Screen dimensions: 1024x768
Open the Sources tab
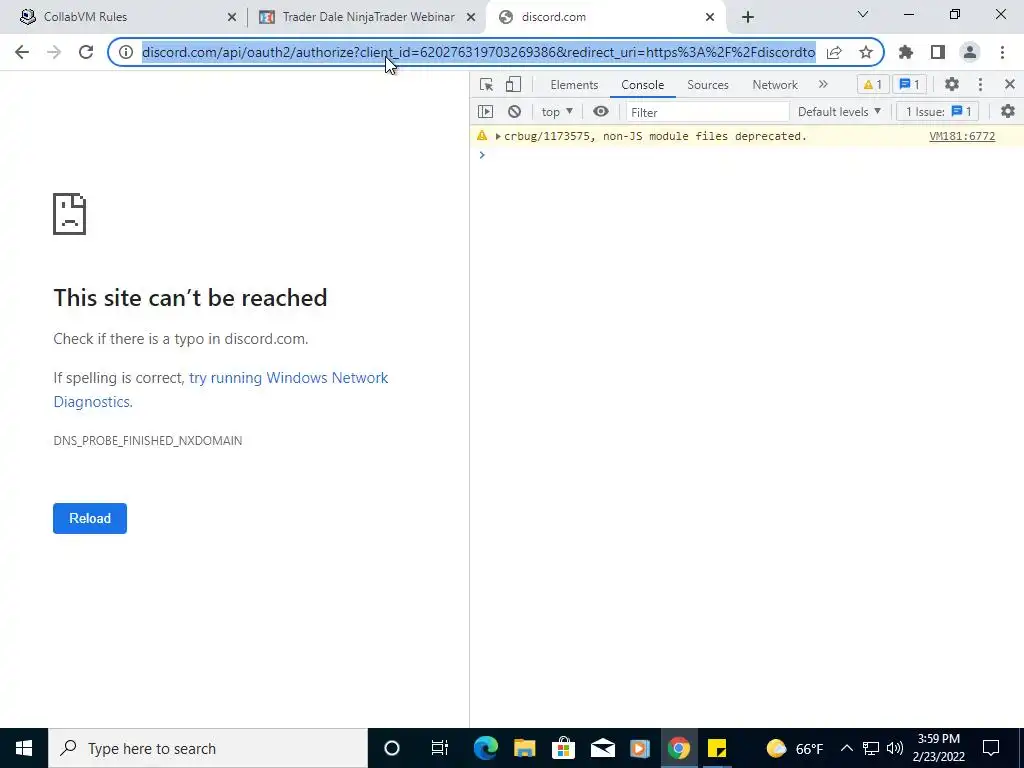tap(708, 85)
